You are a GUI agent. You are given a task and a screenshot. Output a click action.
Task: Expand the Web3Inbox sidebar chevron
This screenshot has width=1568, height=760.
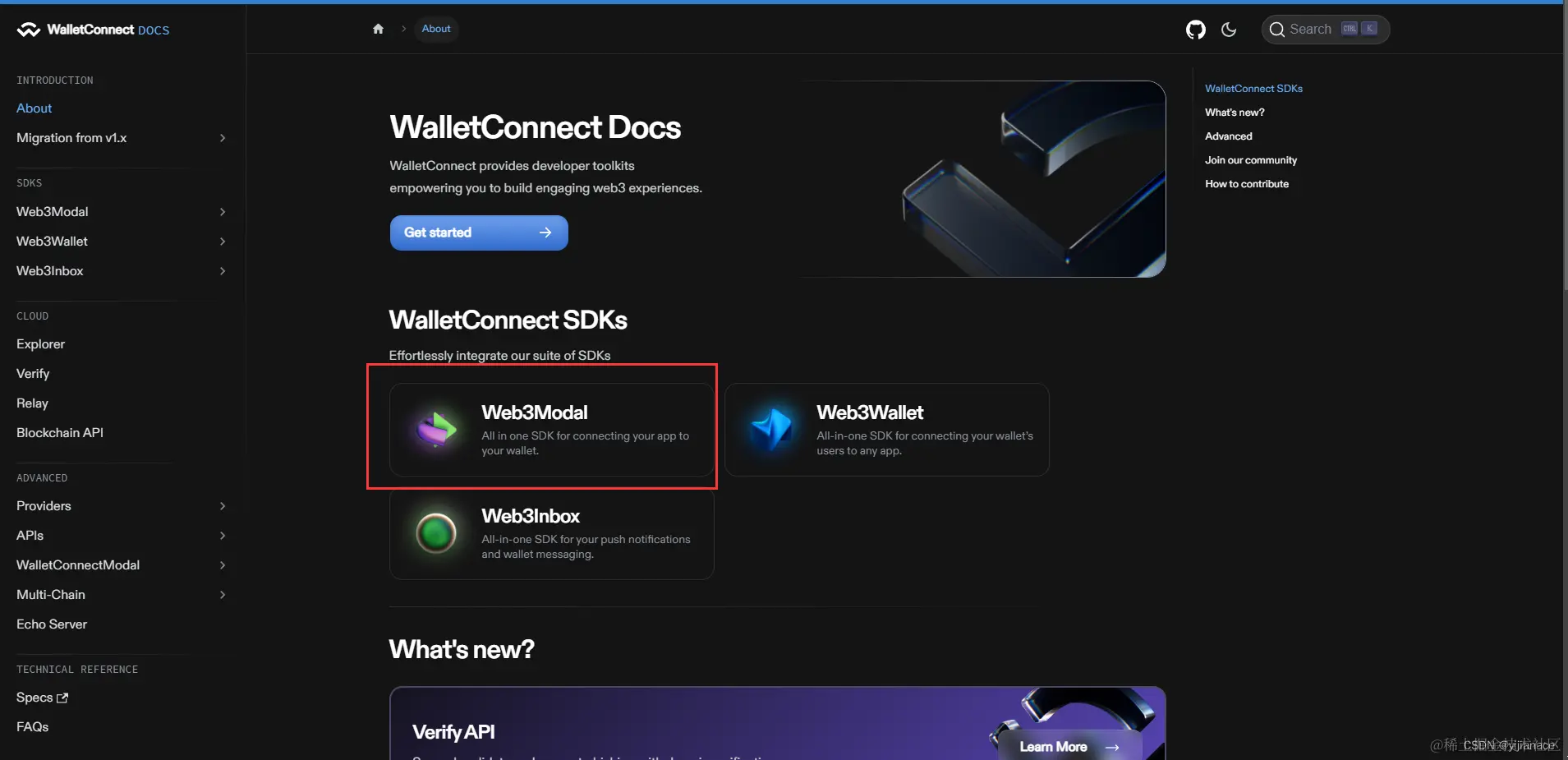(x=223, y=271)
